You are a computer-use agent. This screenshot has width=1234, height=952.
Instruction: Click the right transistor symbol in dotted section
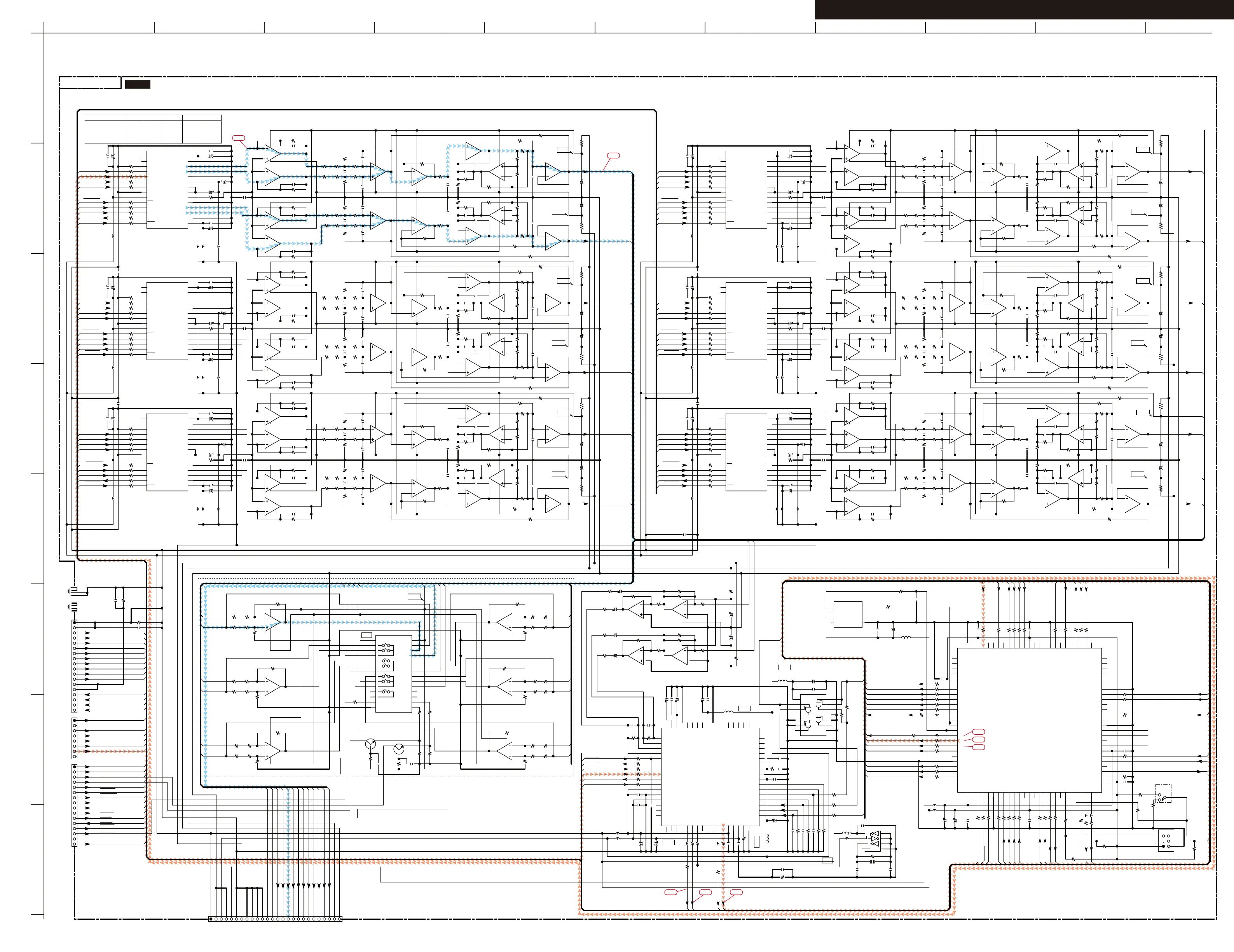click(x=399, y=750)
